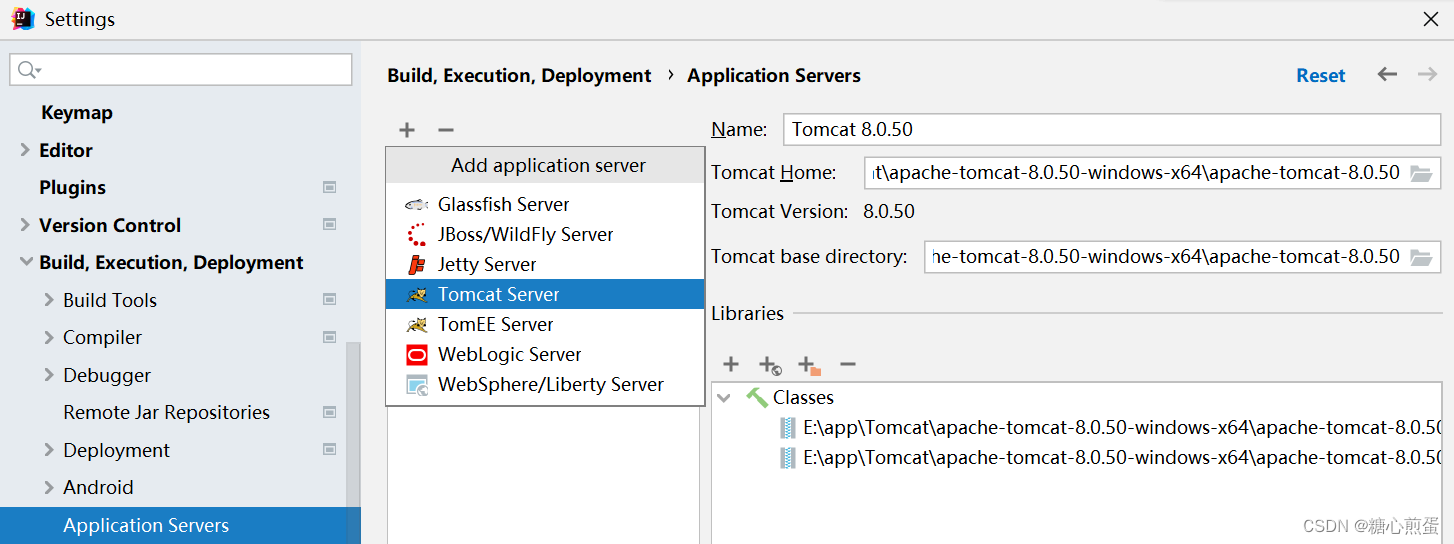The width and height of the screenshot is (1454, 544).
Task: Browse for Tomcat base directory folder
Action: [x=1421, y=257]
